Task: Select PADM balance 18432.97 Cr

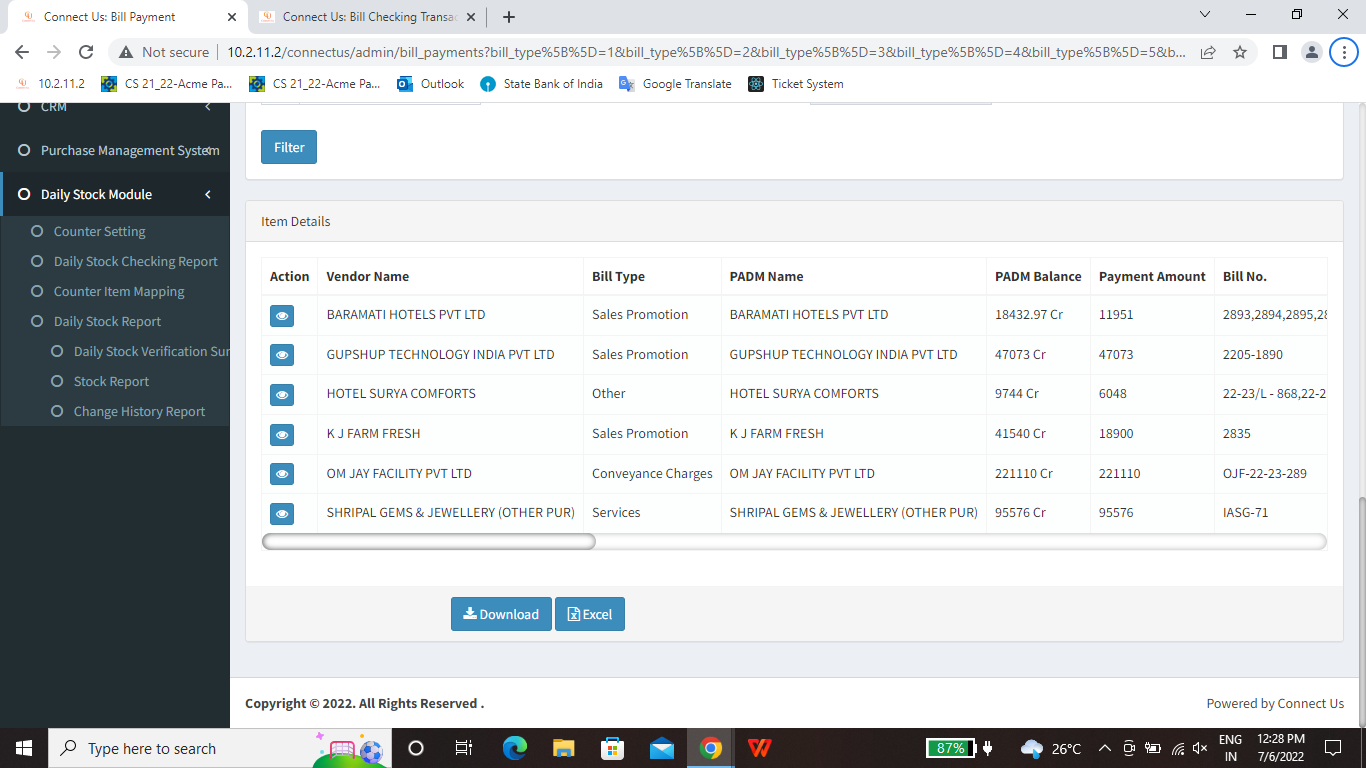Action: point(1029,314)
